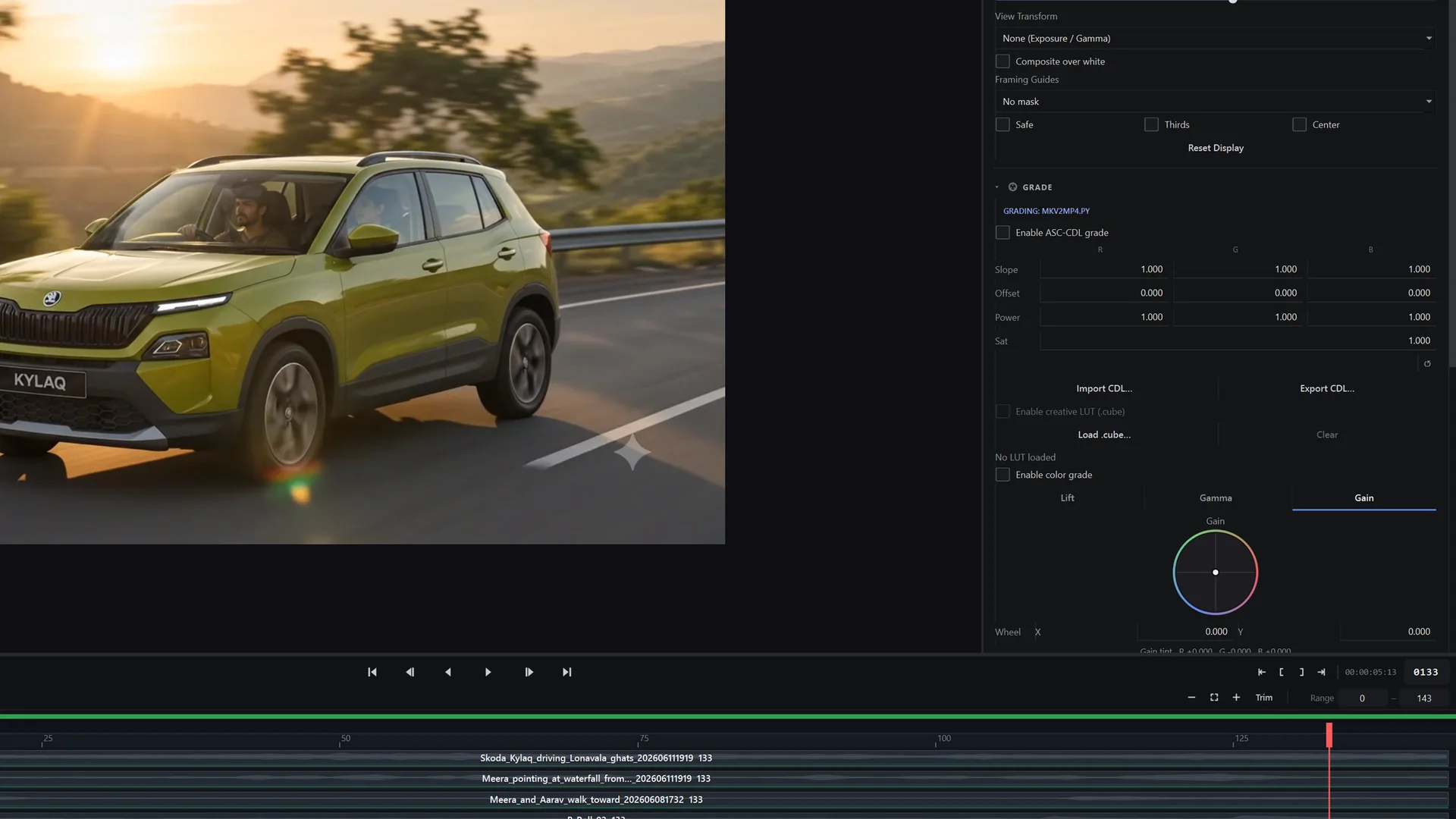Edit the Slope G value
1456x819 pixels.
pos(1239,269)
